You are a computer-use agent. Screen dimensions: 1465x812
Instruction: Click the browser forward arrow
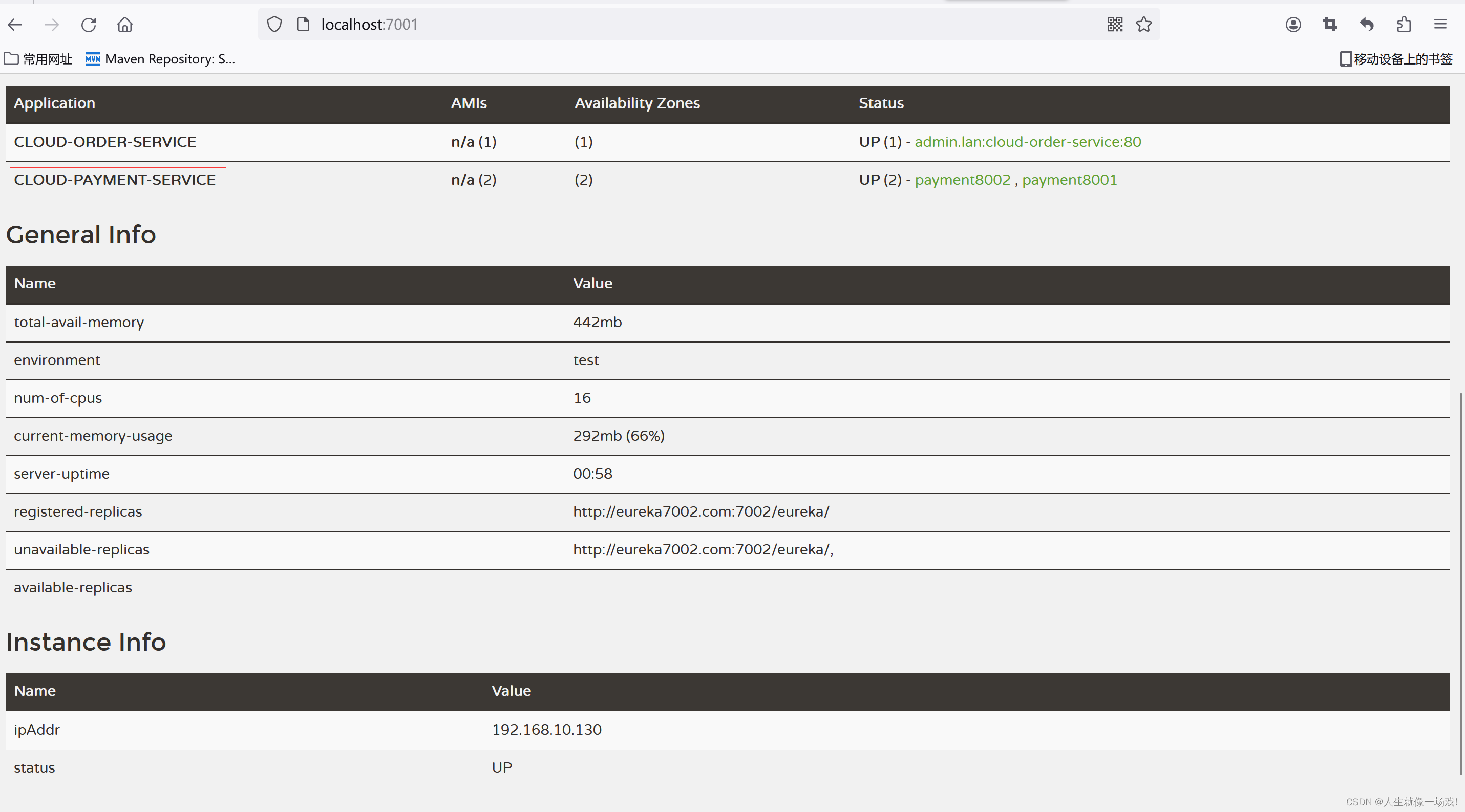click(52, 25)
